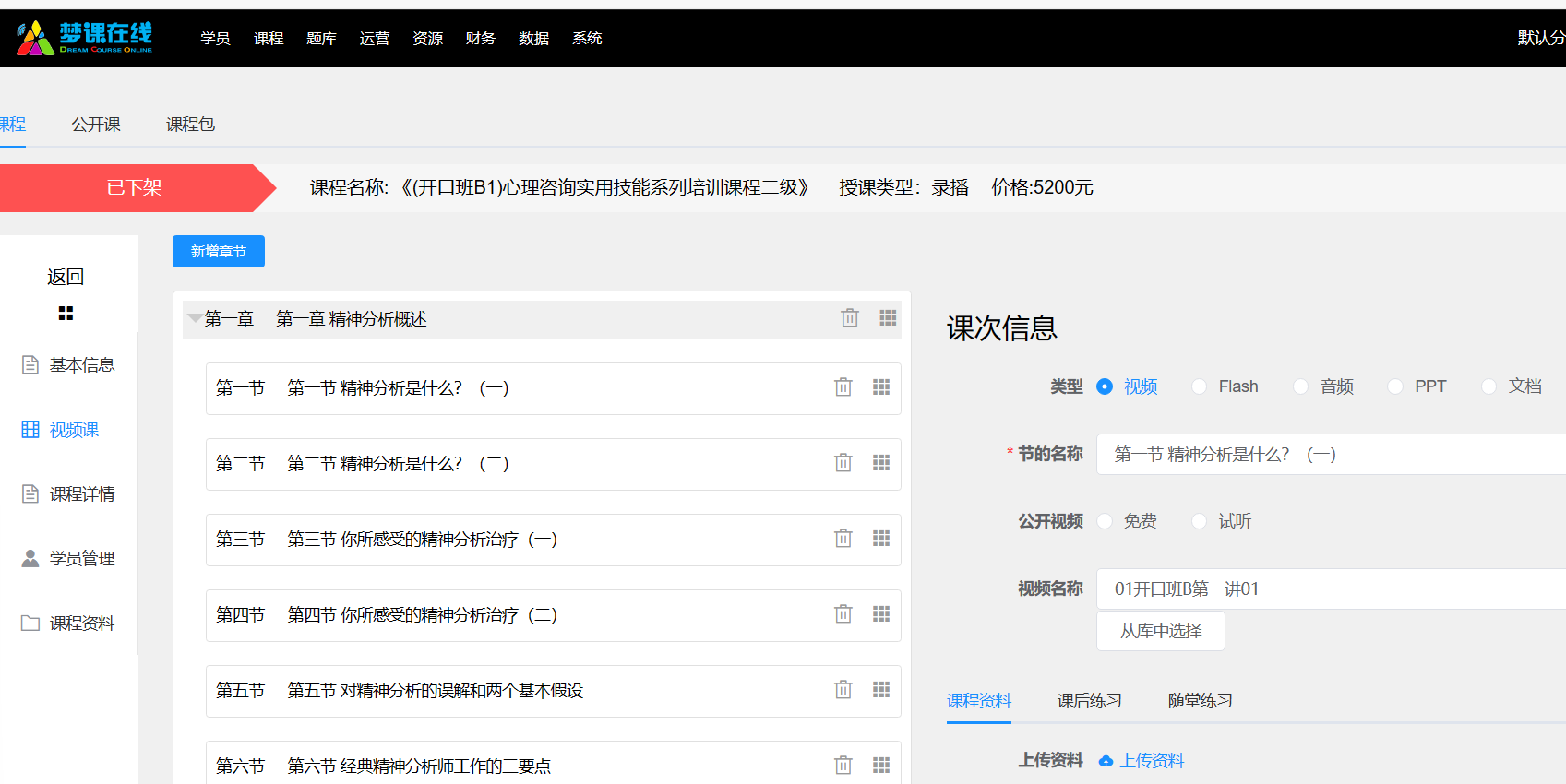Click the 节的名称 input field

tap(1331, 454)
